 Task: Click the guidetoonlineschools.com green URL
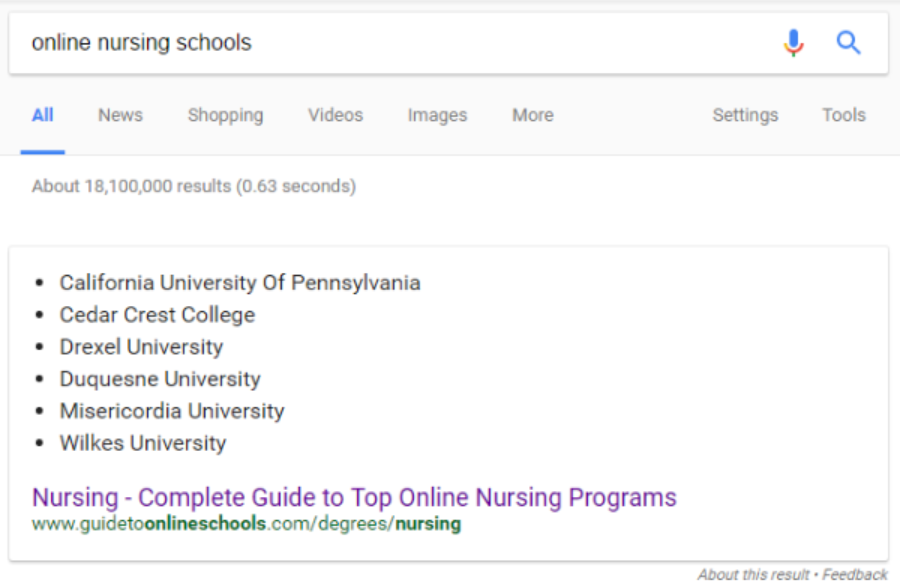pyautogui.click(x=246, y=524)
